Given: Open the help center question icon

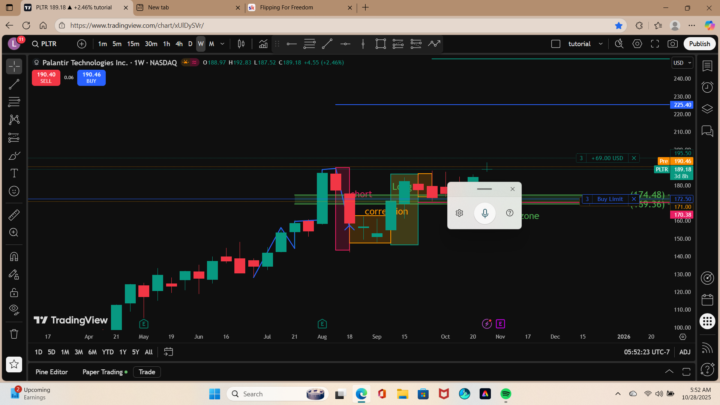Looking at the screenshot, I should pos(707,369).
